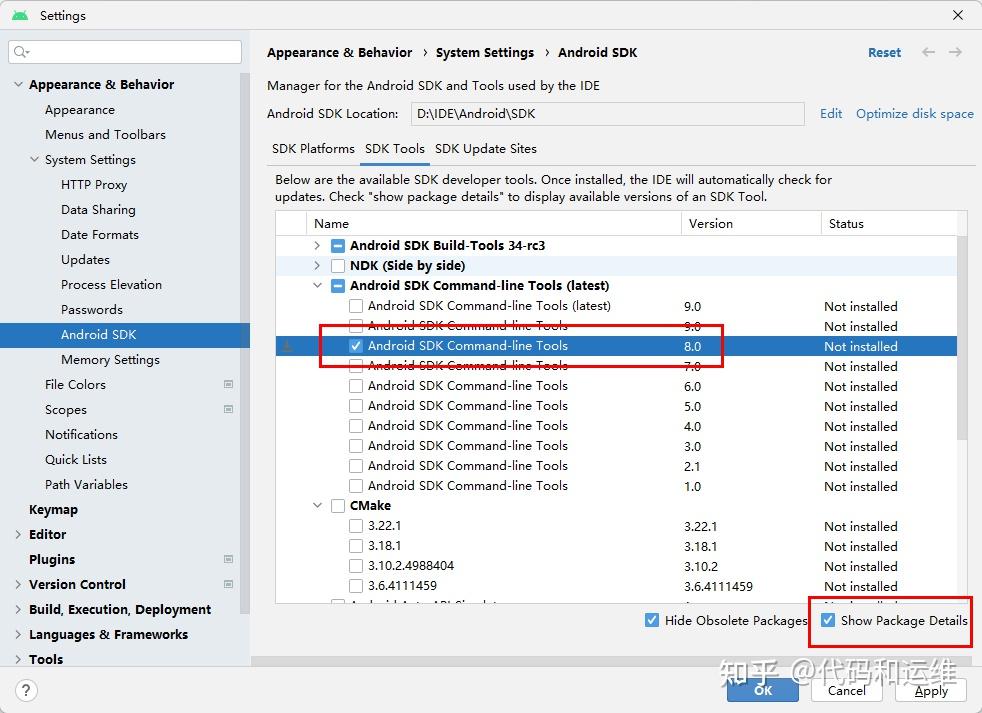The image size is (982, 713).
Task: Click the help question mark icon
Action: (x=27, y=690)
